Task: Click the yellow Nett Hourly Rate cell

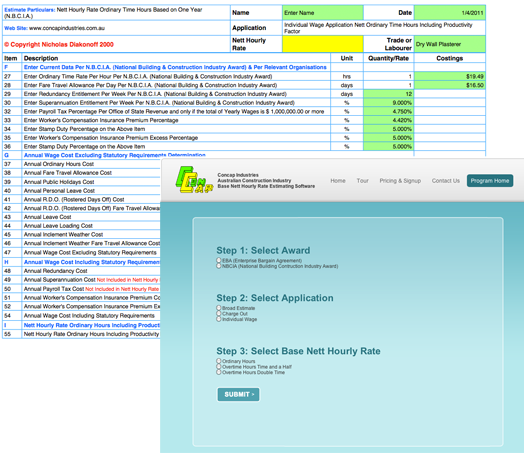Action: pyautogui.click(x=322, y=44)
